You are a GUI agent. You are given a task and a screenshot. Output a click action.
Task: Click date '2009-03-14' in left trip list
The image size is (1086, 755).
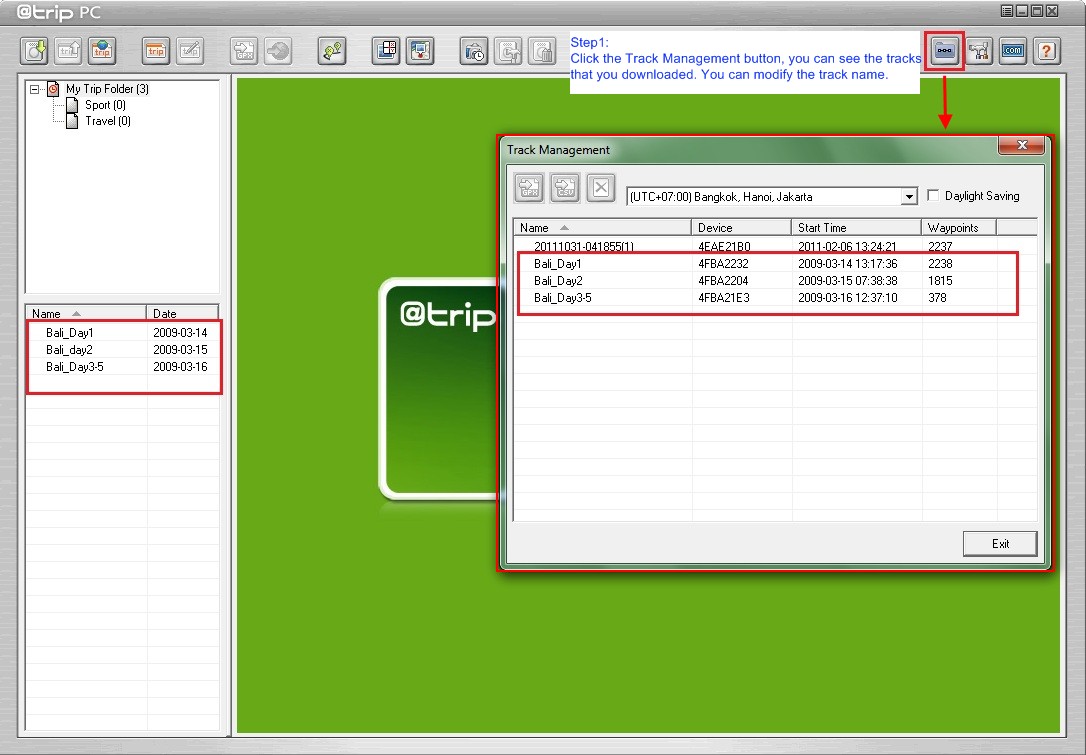point(180,332)
